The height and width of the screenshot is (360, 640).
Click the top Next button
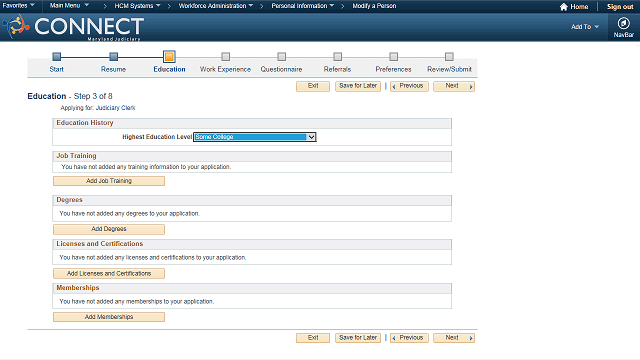tap(454, 86)
